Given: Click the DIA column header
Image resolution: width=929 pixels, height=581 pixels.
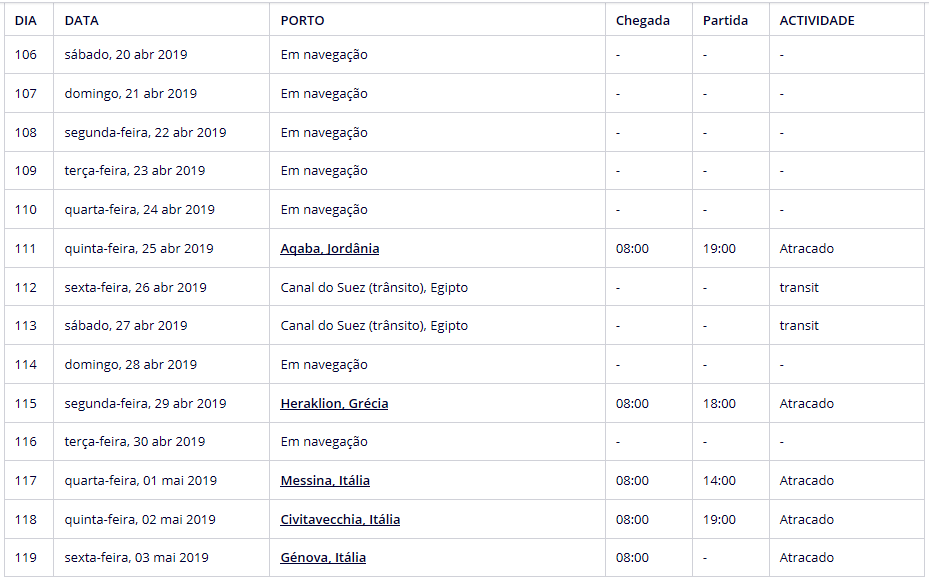Looking at the screenshot, I should tap(25, 20).
